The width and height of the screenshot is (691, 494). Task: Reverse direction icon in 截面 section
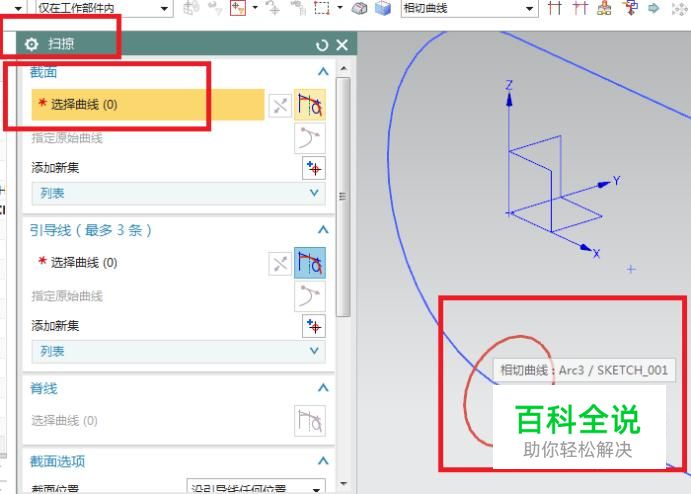coord(280,106)
